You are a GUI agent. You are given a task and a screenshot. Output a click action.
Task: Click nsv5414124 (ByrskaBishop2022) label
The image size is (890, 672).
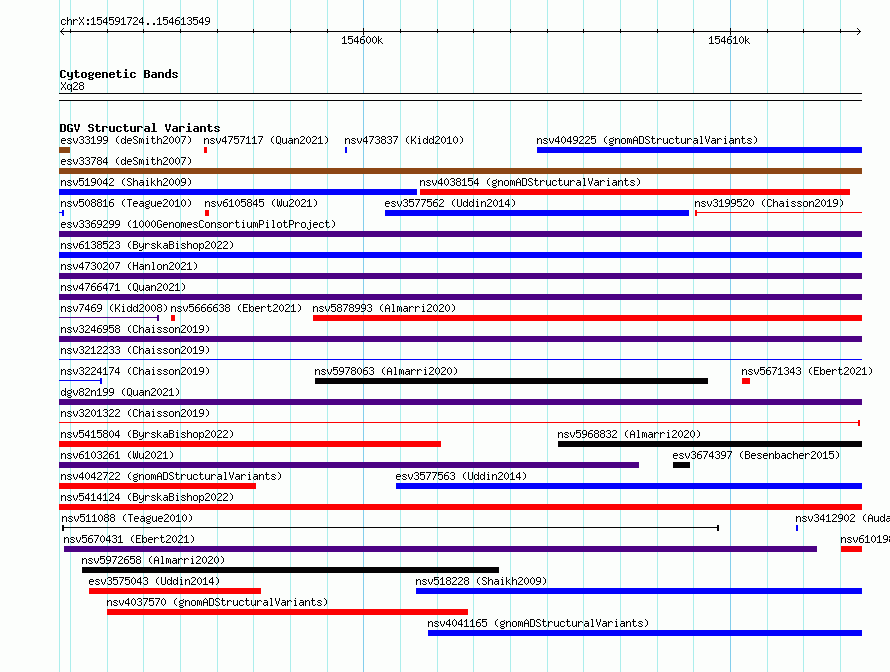[x=147, y=497]
